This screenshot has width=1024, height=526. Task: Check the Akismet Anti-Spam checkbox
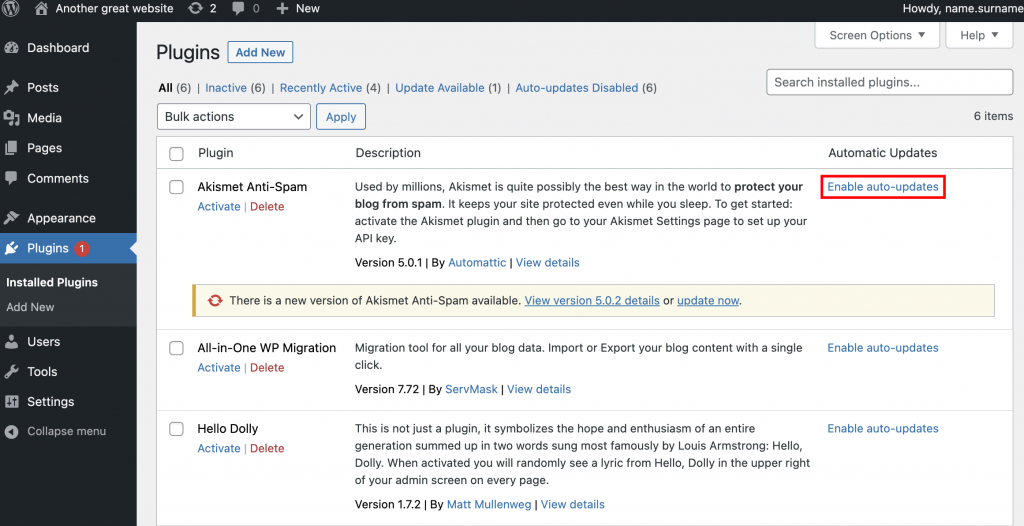coord(176,187)
